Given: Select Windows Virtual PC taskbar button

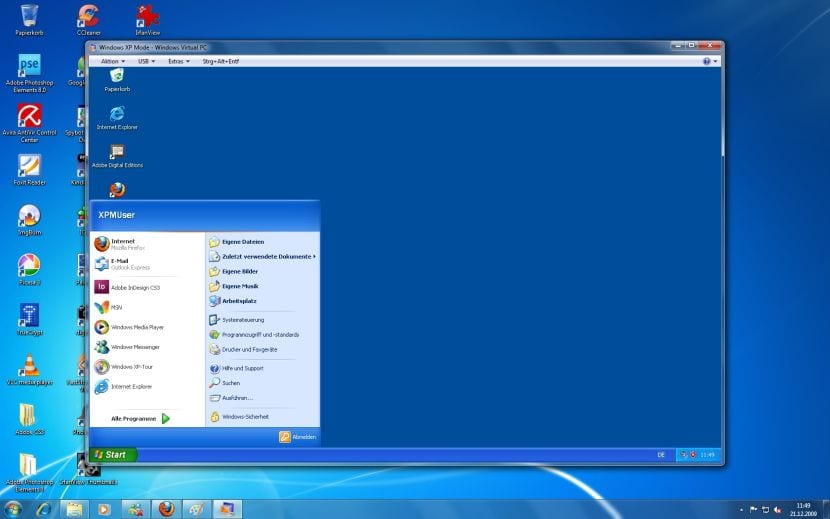Looking at the screenshot, I should pyautogui.click(x=228, y=509).
